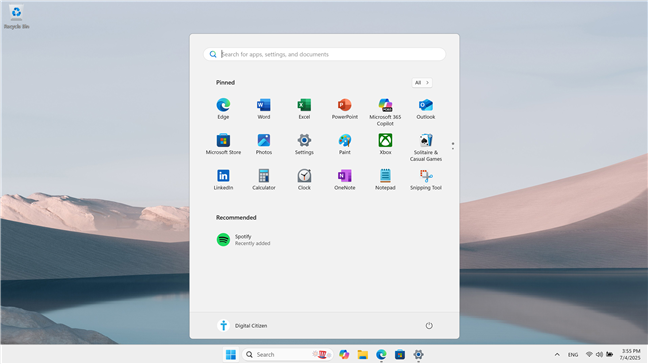Open Copilot from the taskbar
This screenshot has height=364, width=648.
tap(344, 354)
